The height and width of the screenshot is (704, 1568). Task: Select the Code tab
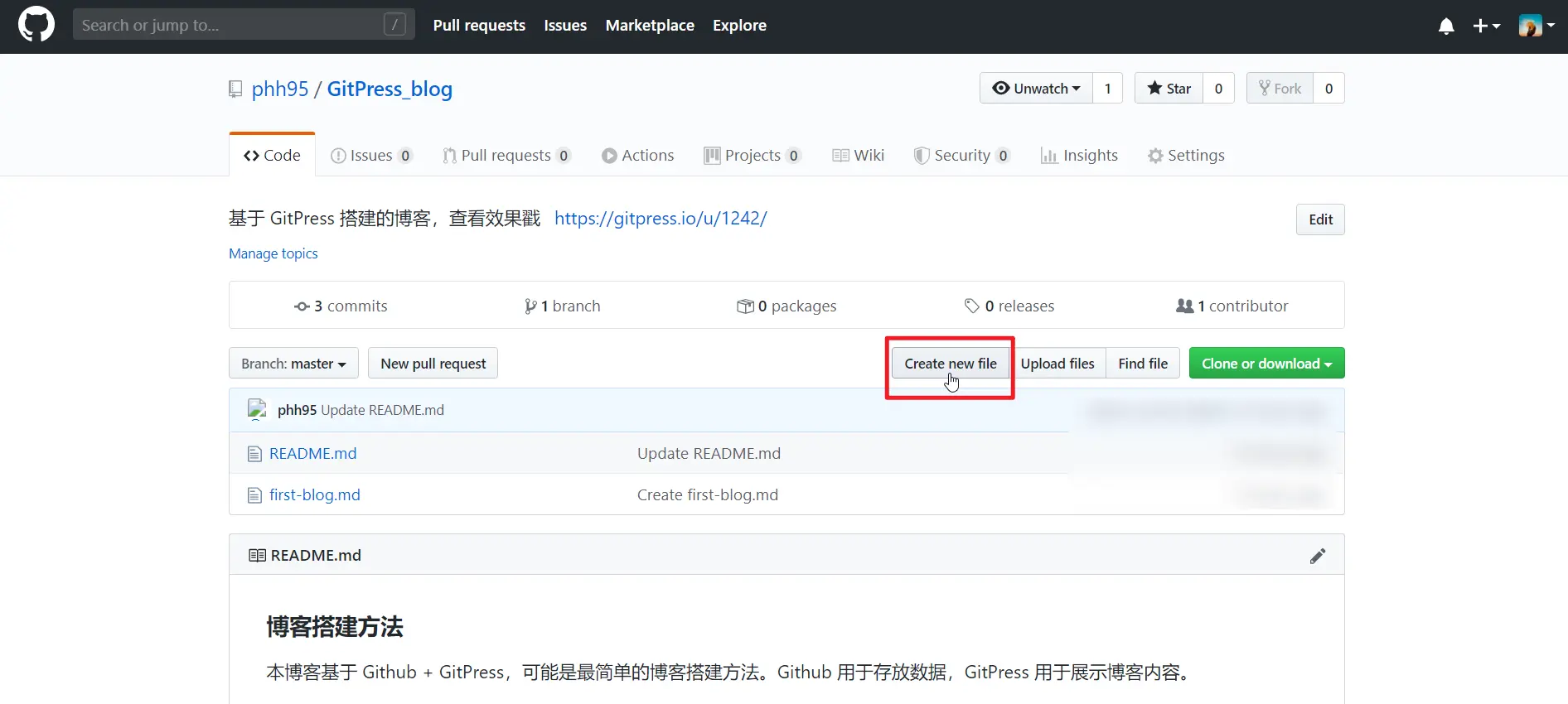(272, 155)
